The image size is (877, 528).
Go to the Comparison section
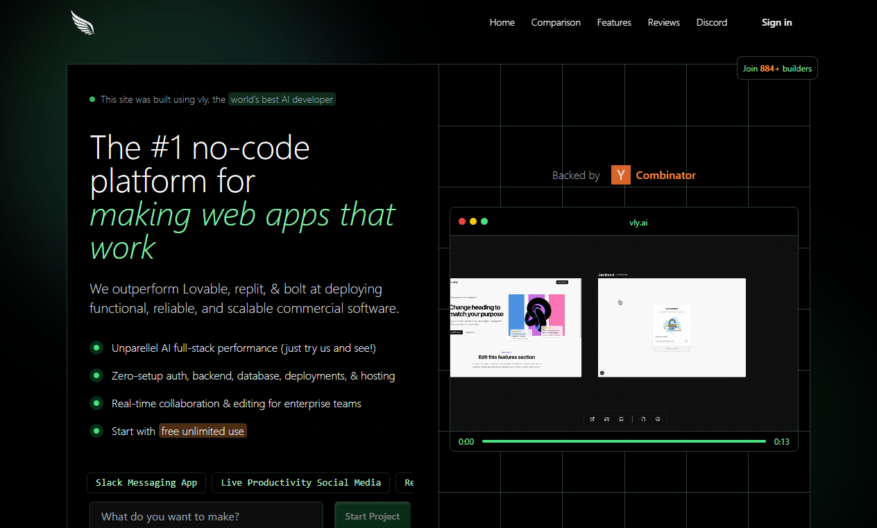(x=555, y=22)
